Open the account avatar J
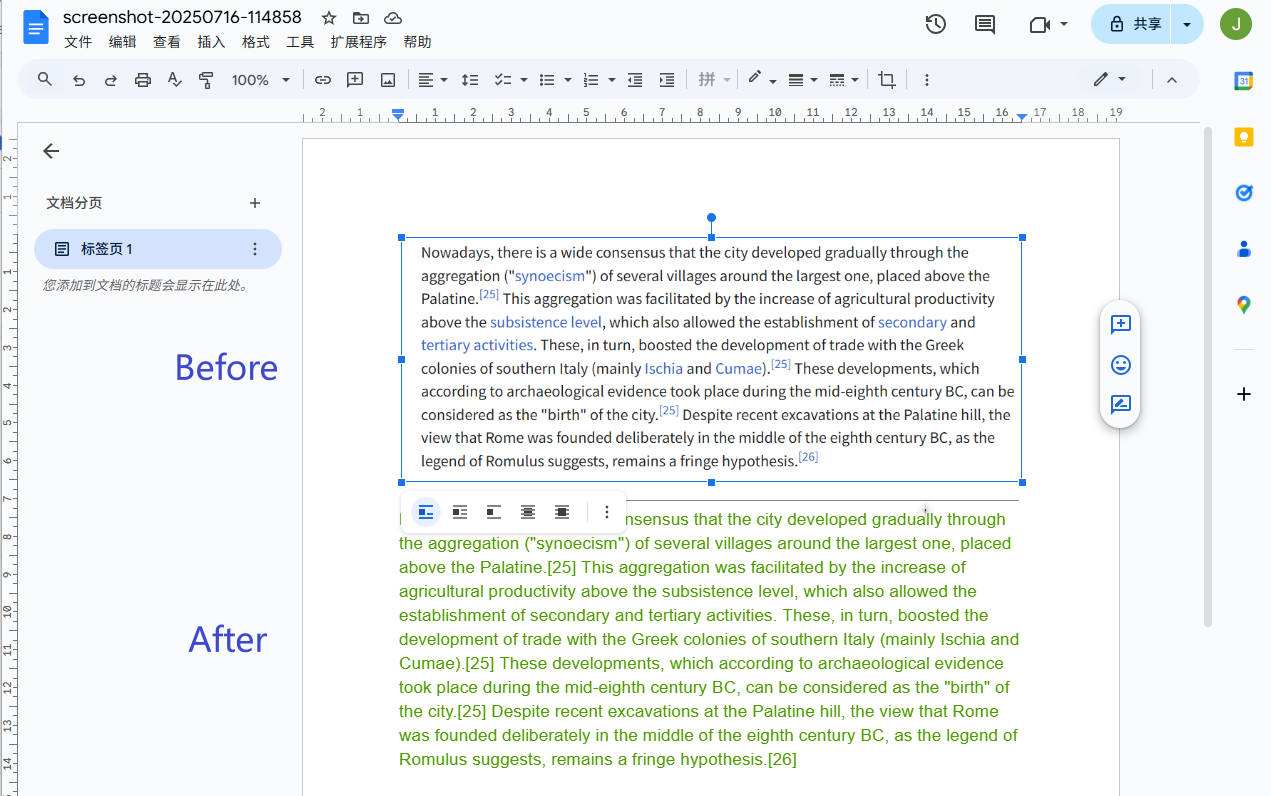 1236,24
